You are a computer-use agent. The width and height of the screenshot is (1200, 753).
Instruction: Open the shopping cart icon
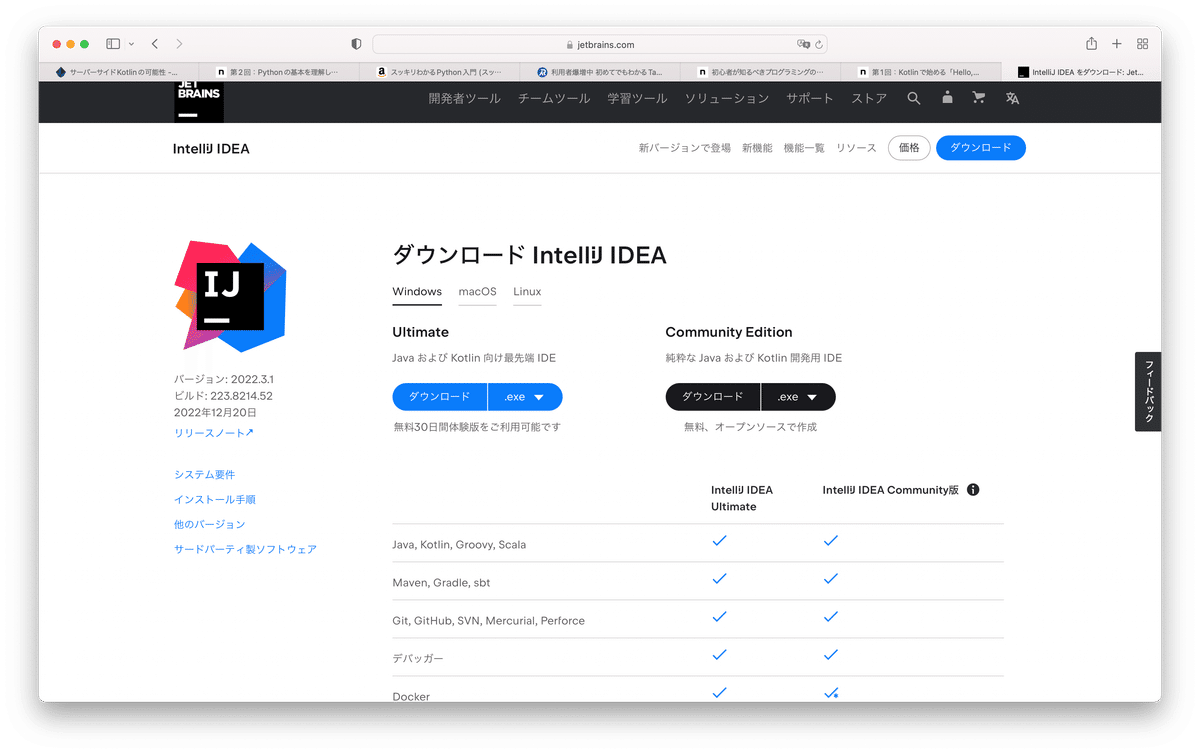979,98
